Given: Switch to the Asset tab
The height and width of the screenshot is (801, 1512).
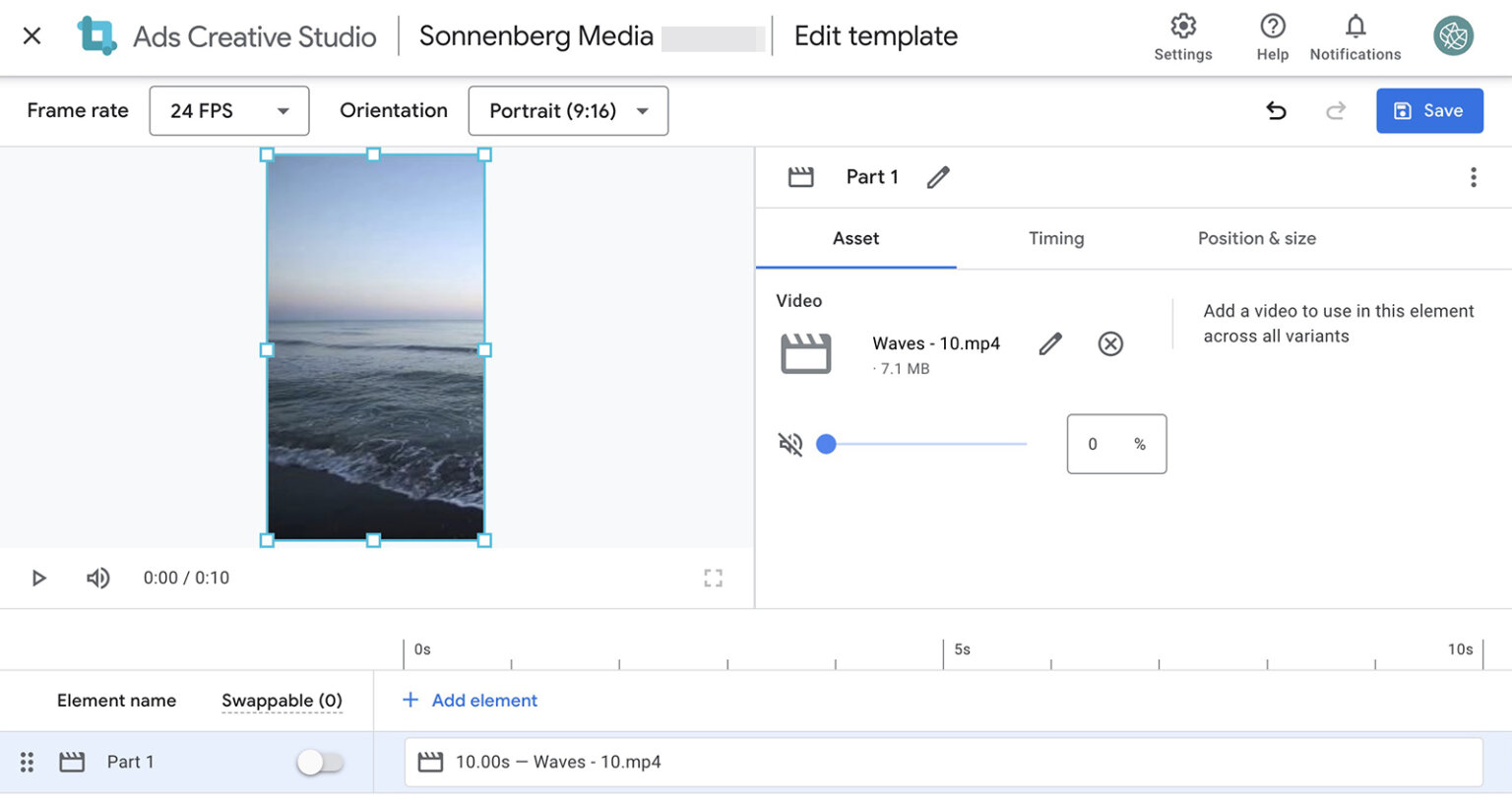Looking at the screenshot, I should point(855,238).
